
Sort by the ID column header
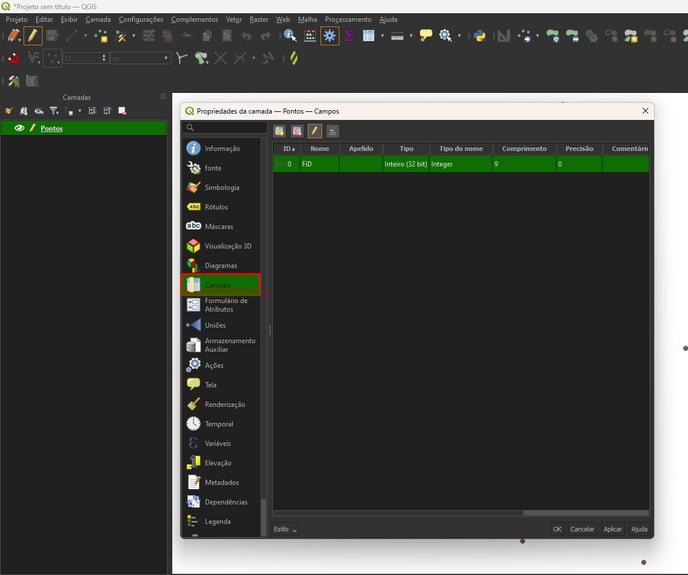[x=288, y=149]
